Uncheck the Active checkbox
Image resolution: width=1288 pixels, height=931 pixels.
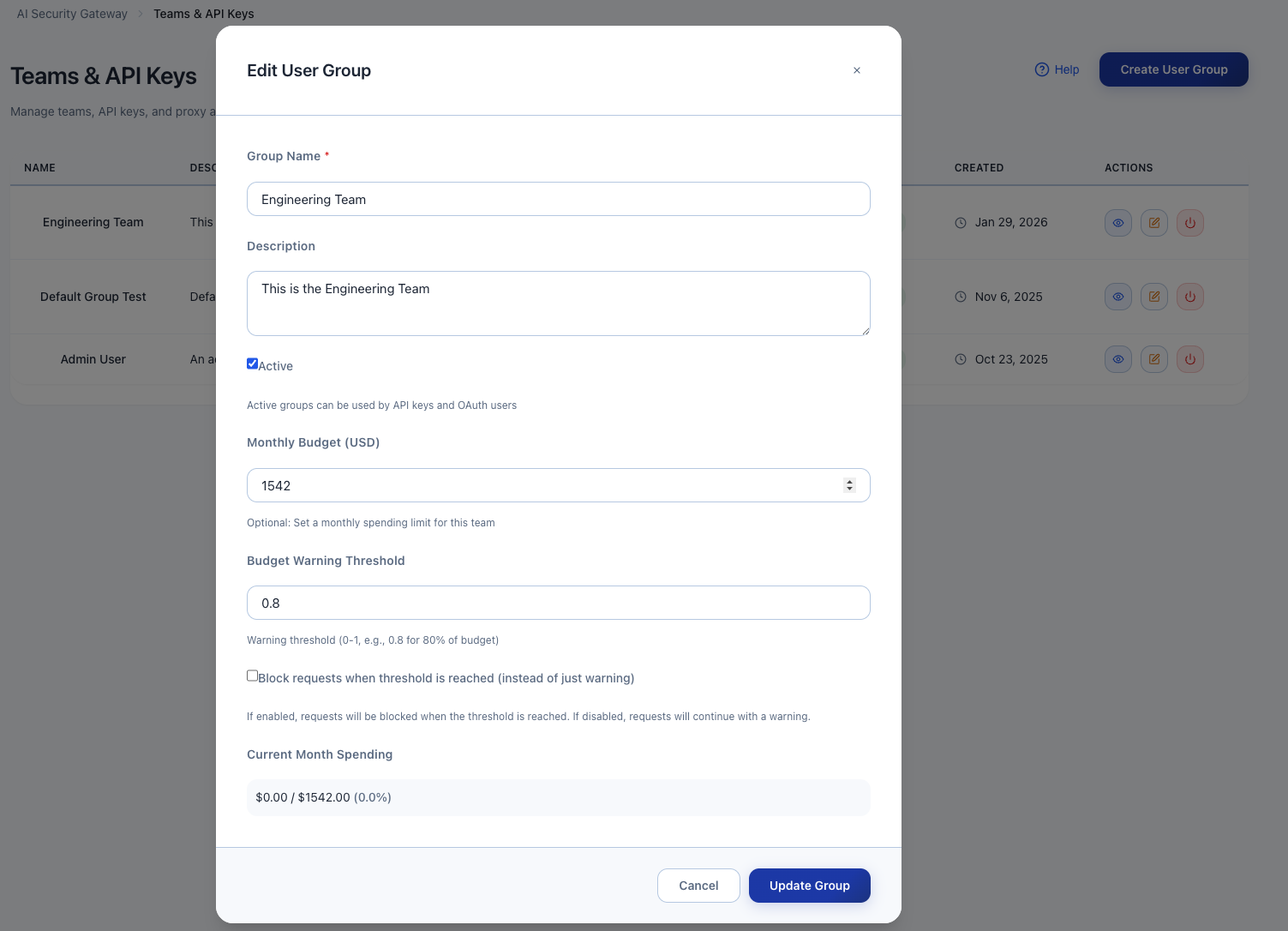[252, 363]
